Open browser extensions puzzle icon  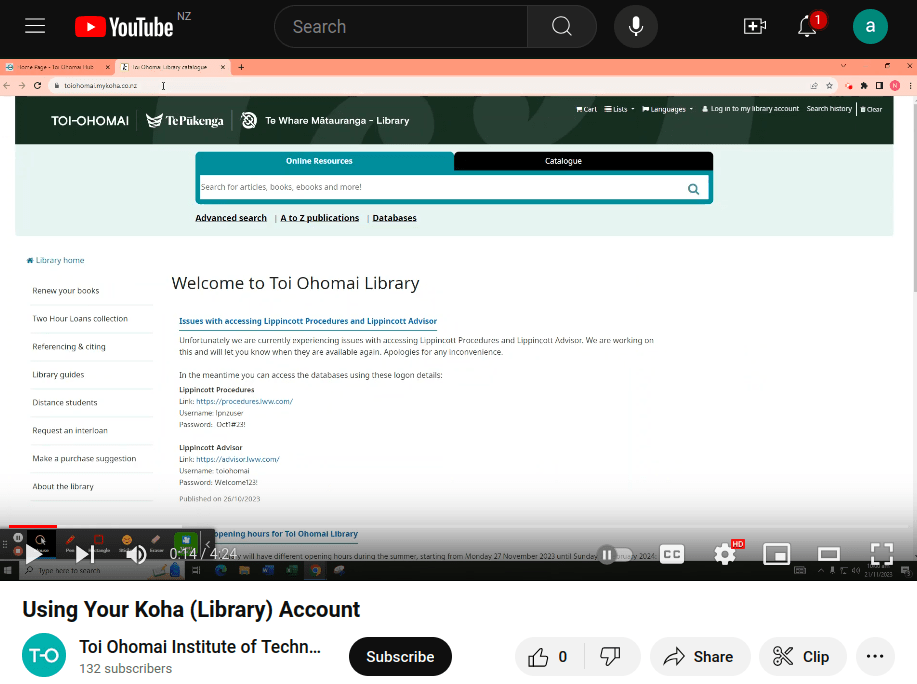(864, 85)
